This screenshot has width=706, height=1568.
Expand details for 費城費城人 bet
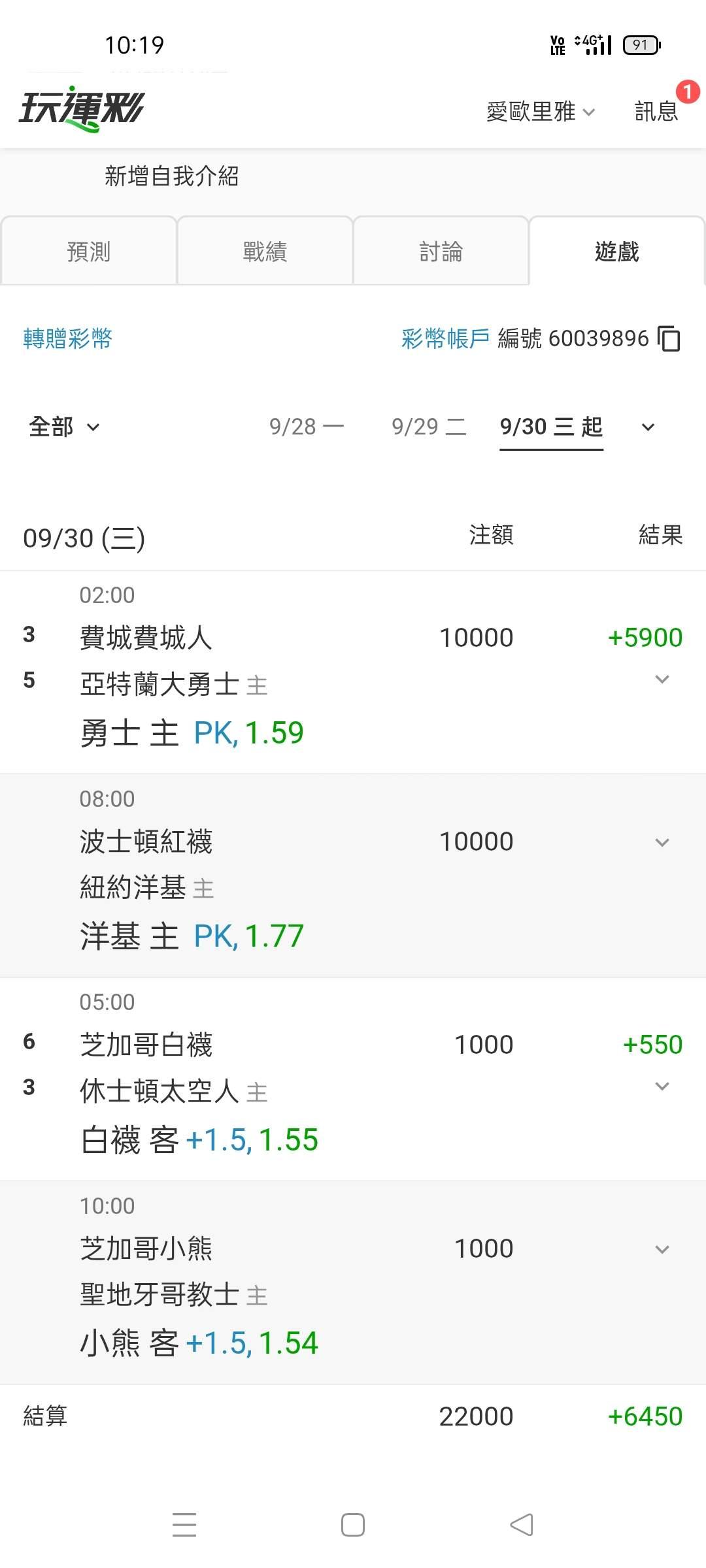pos(662,679)
